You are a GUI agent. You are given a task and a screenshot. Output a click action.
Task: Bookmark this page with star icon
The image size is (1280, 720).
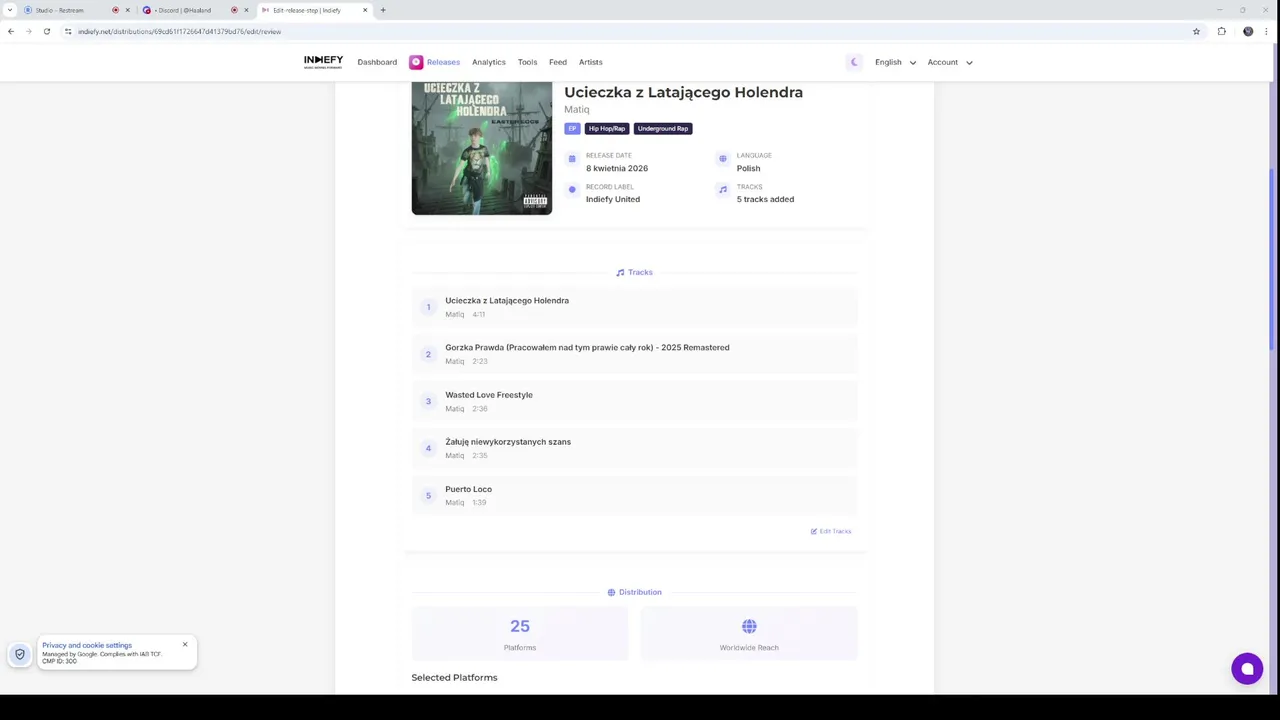(1196, 31)
